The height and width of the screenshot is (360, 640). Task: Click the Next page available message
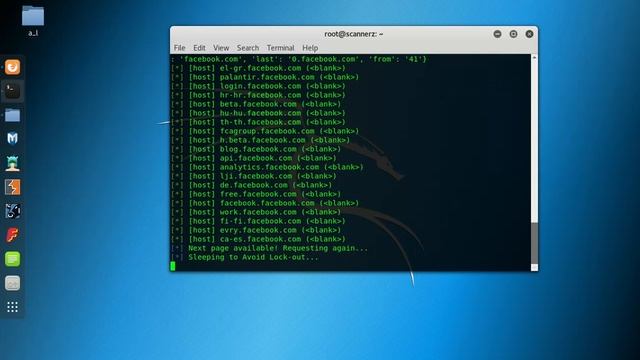tap(278, 248)
